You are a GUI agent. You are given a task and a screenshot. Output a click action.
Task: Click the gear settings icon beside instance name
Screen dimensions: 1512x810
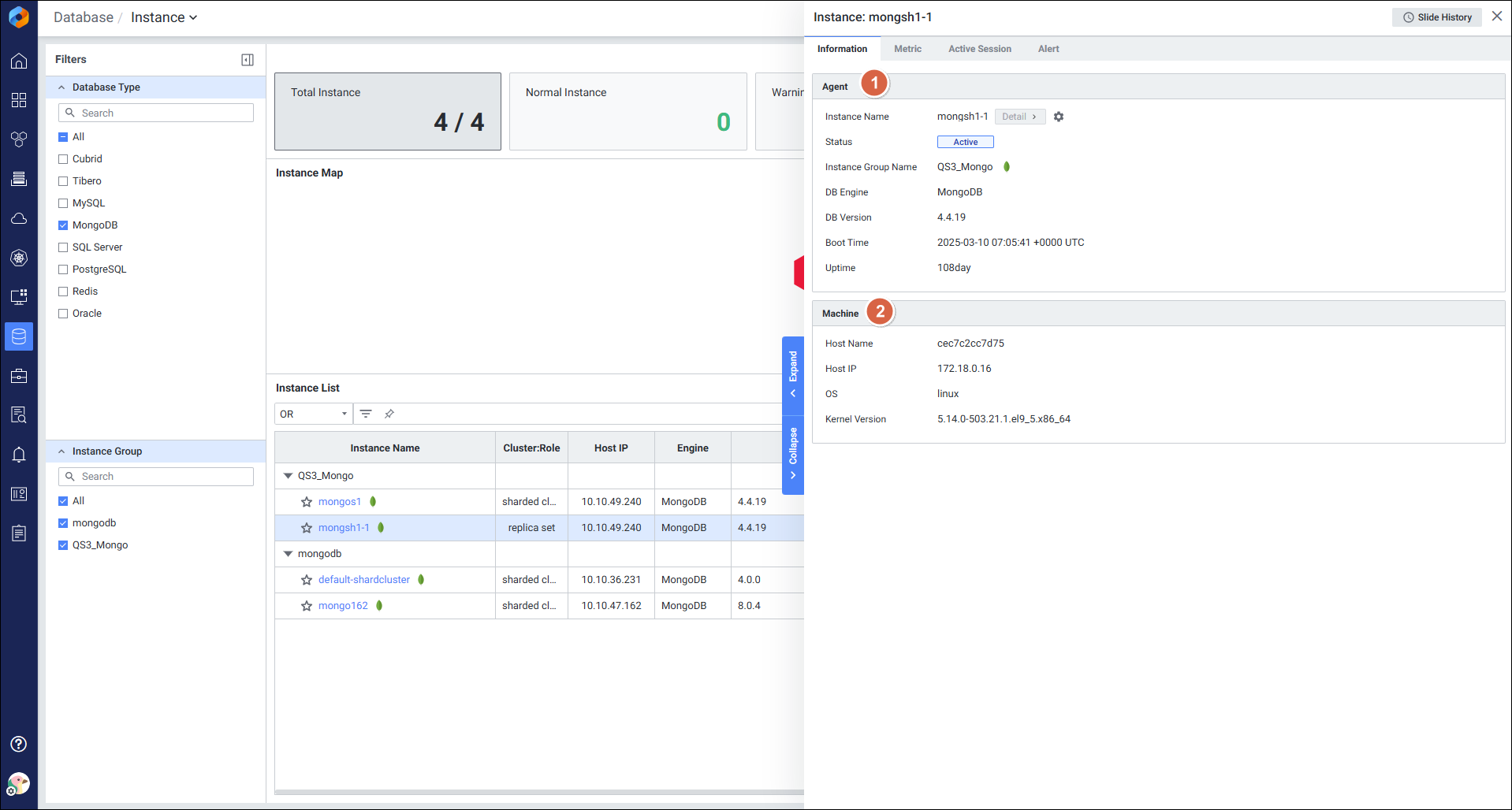click(x=1059, y=117)
